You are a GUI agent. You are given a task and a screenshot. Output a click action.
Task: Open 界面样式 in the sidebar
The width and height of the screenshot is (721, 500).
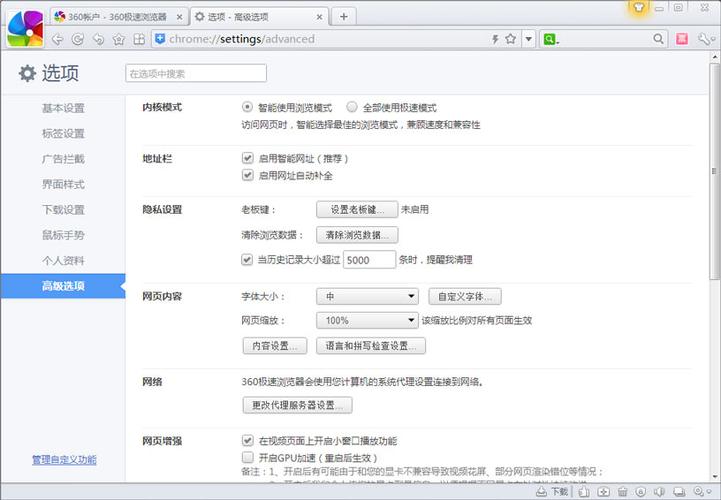(63, 184)
